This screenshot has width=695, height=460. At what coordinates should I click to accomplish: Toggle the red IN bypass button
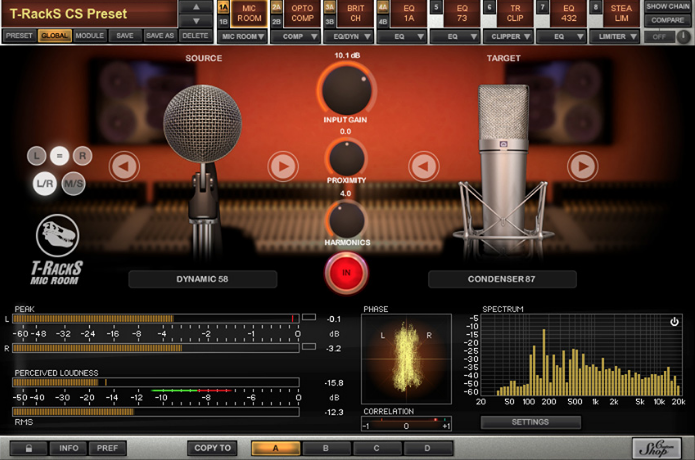(346, 273)
